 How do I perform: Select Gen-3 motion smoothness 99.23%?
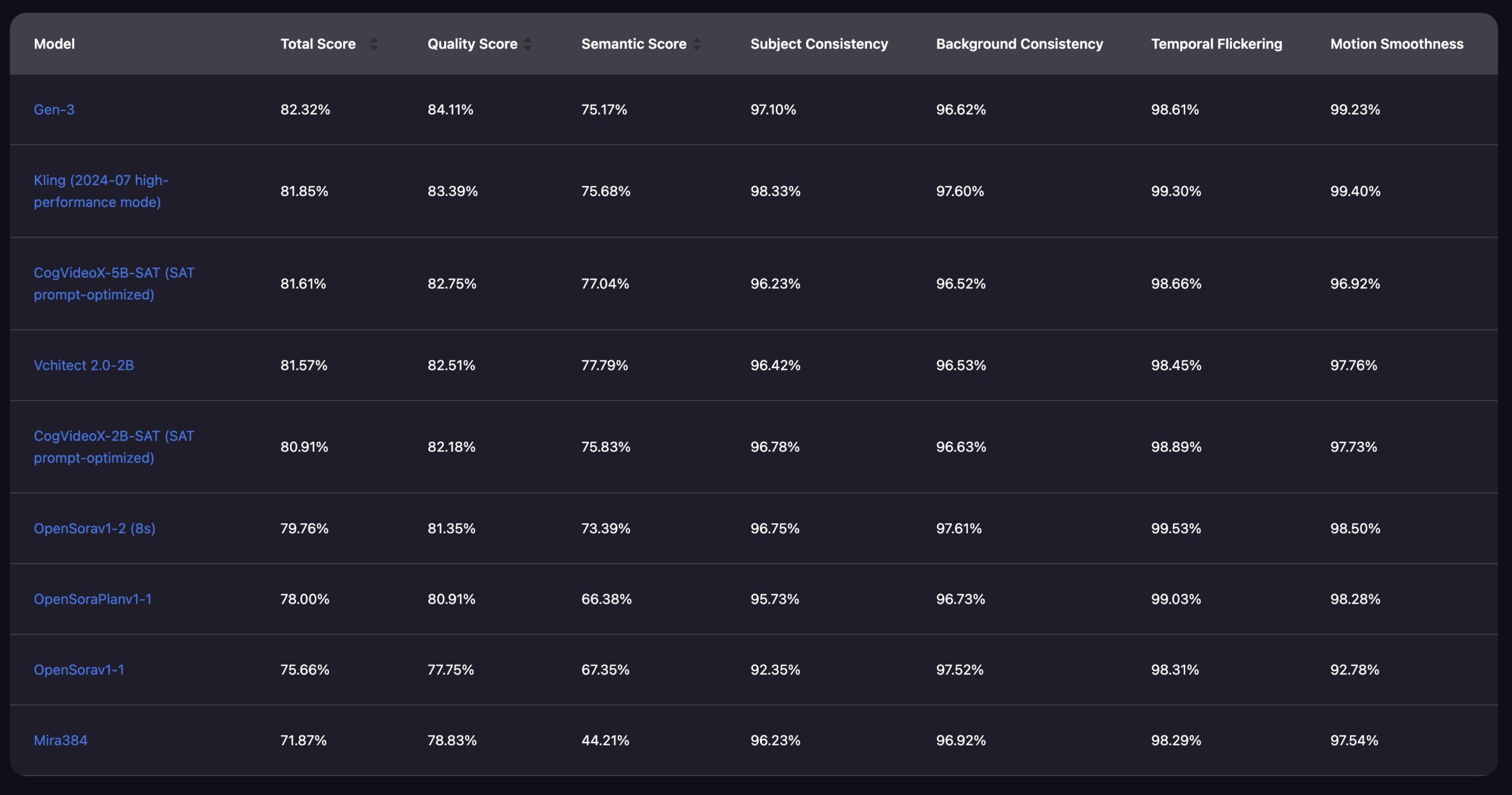pos(1355,109)
